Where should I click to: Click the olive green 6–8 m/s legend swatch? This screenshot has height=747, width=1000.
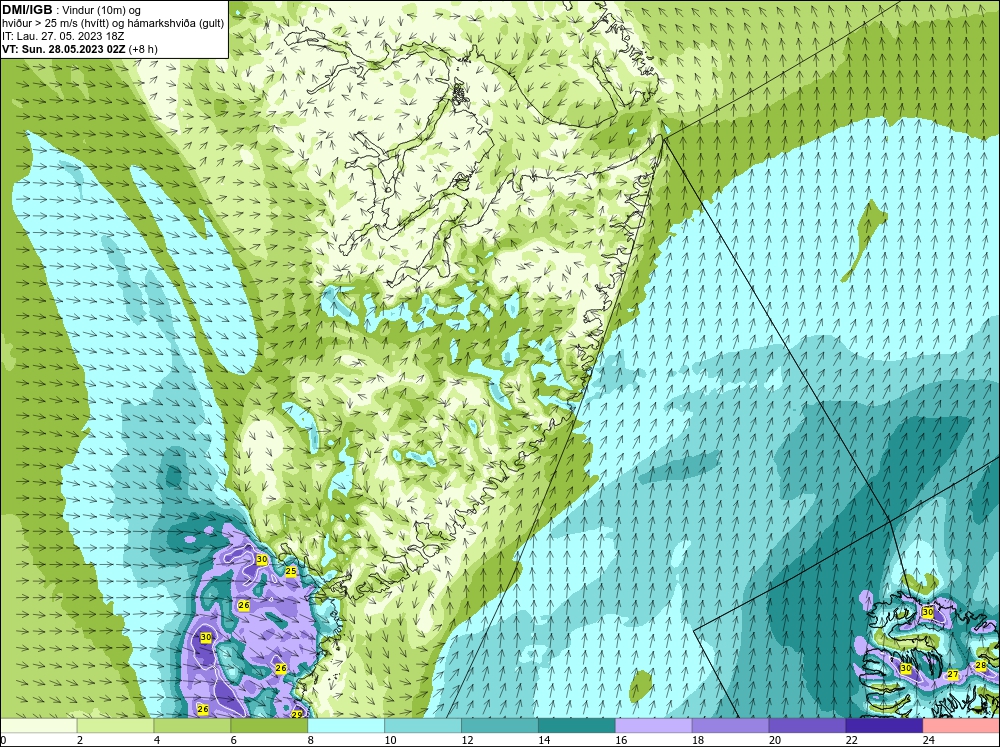269,725
